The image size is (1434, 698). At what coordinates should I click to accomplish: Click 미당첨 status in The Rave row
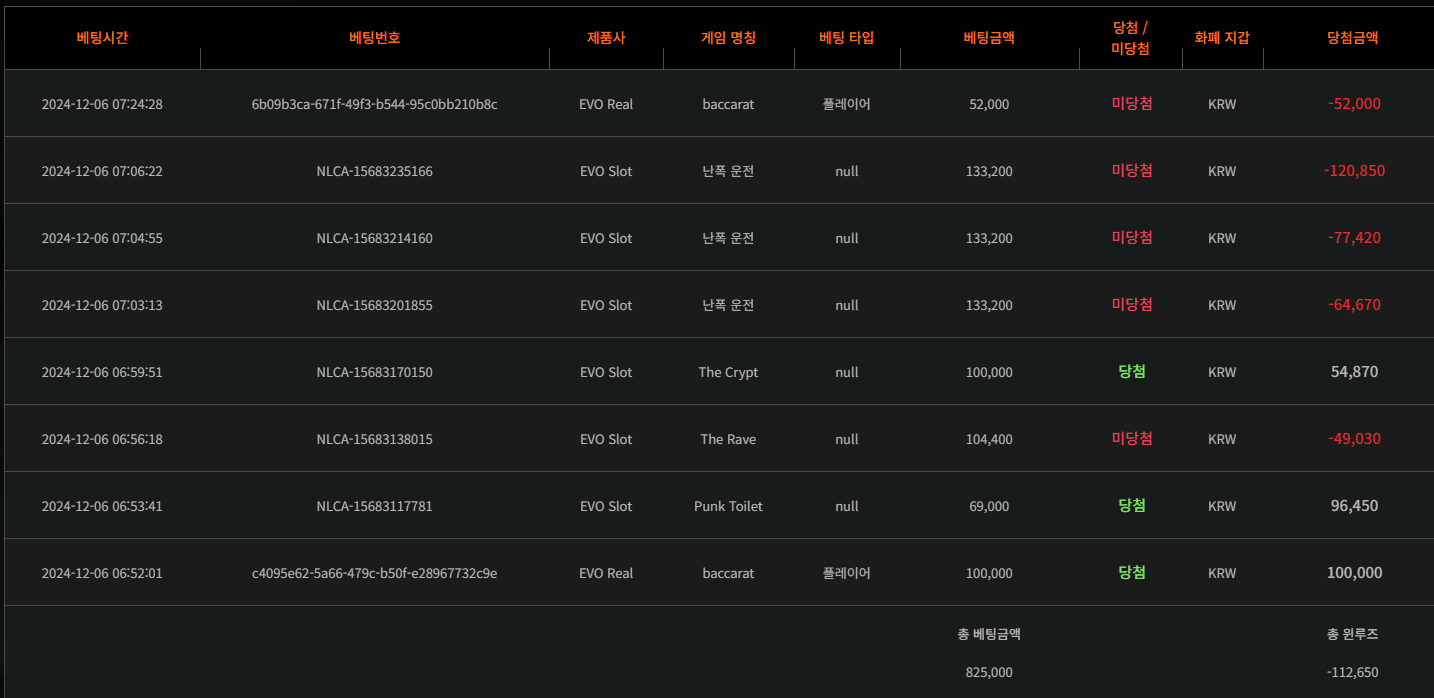tap(1132, 439)
